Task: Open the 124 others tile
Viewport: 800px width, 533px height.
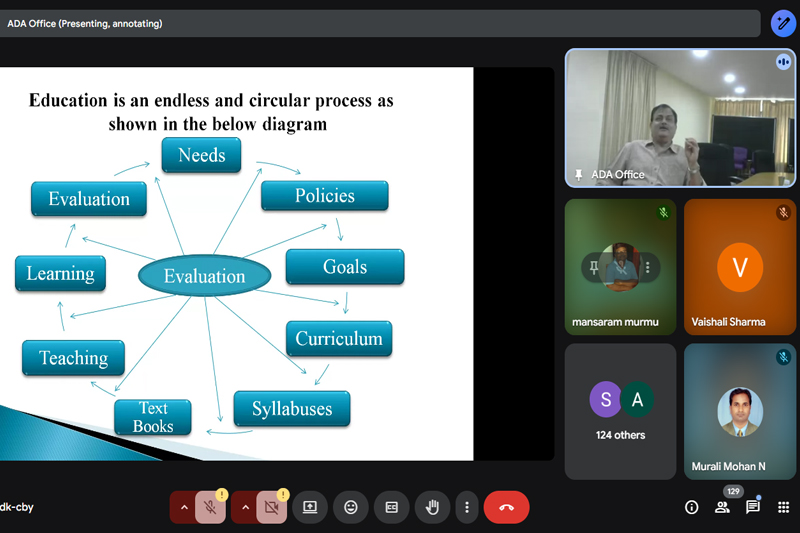Action: pos(620,411)
